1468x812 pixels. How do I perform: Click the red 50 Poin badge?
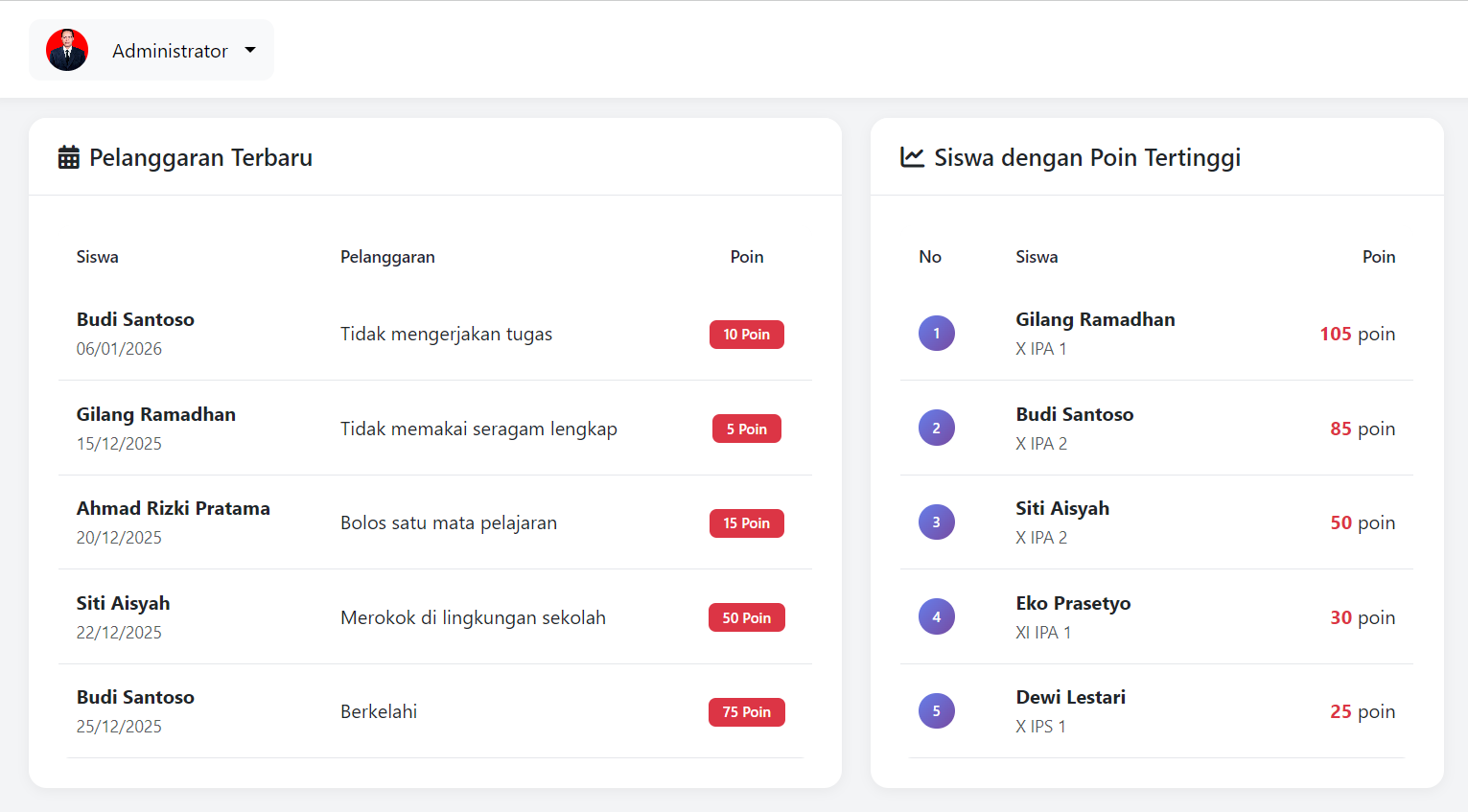click(747, 617)
